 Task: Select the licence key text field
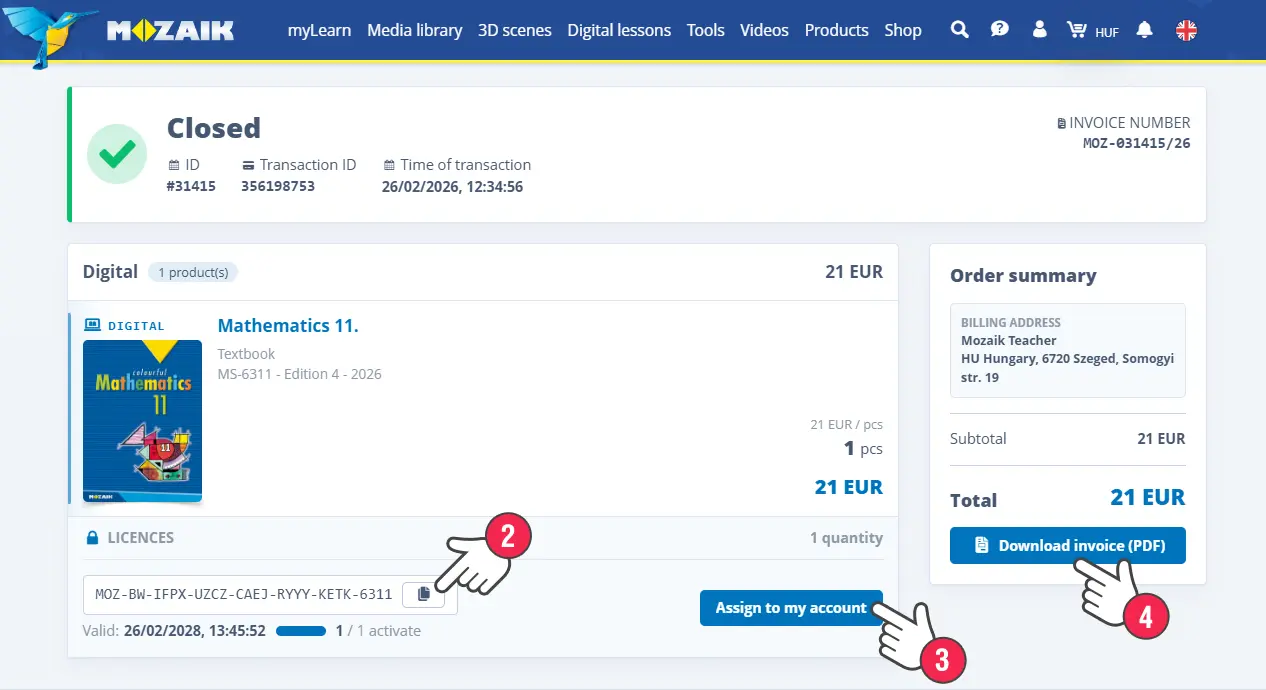click(244, 594)
